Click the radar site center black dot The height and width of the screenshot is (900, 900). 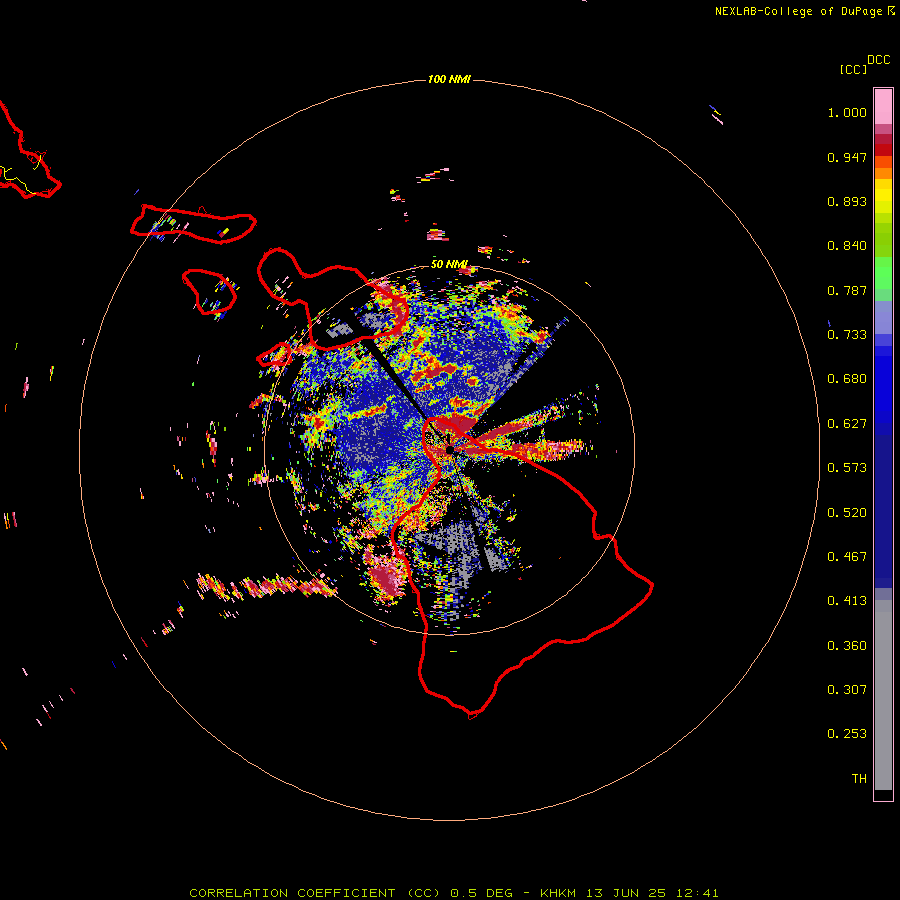pos(450,449)
